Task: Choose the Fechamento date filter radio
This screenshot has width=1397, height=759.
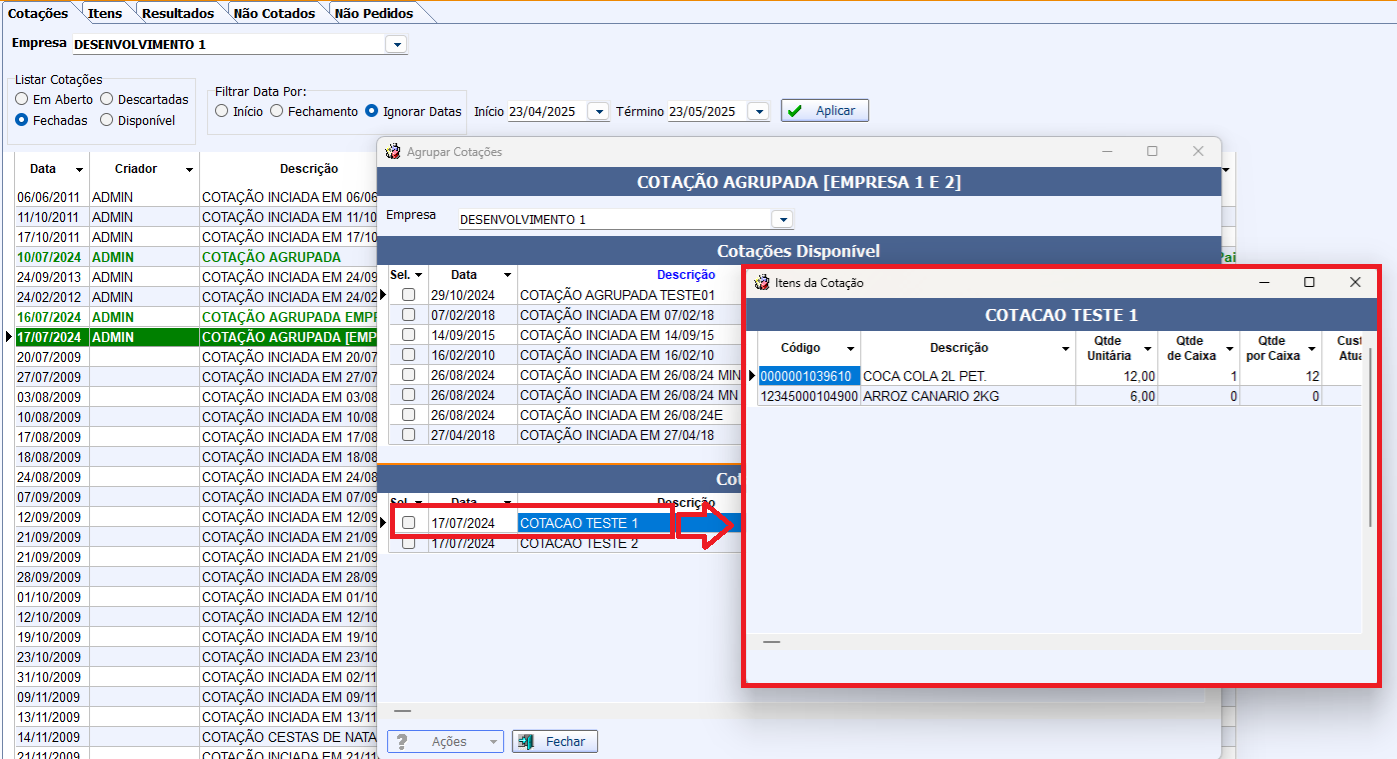Action: (x=277, y=112)
